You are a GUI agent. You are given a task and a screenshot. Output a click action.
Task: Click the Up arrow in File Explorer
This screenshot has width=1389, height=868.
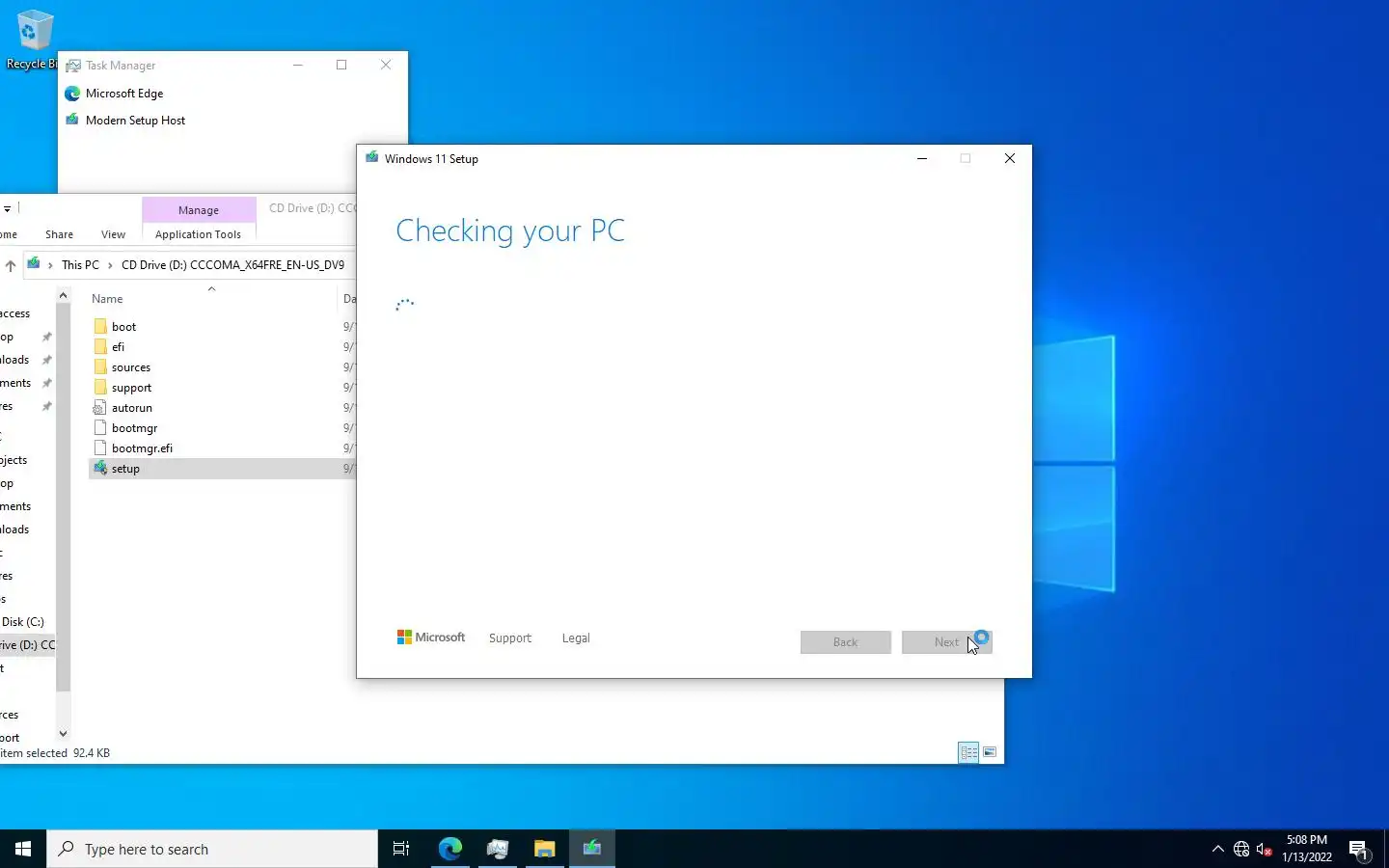[11, 265]
